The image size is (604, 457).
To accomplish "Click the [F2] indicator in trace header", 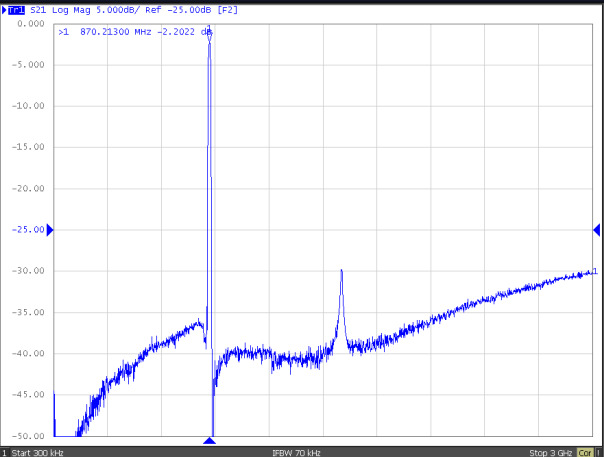I will tap(229, 9).
